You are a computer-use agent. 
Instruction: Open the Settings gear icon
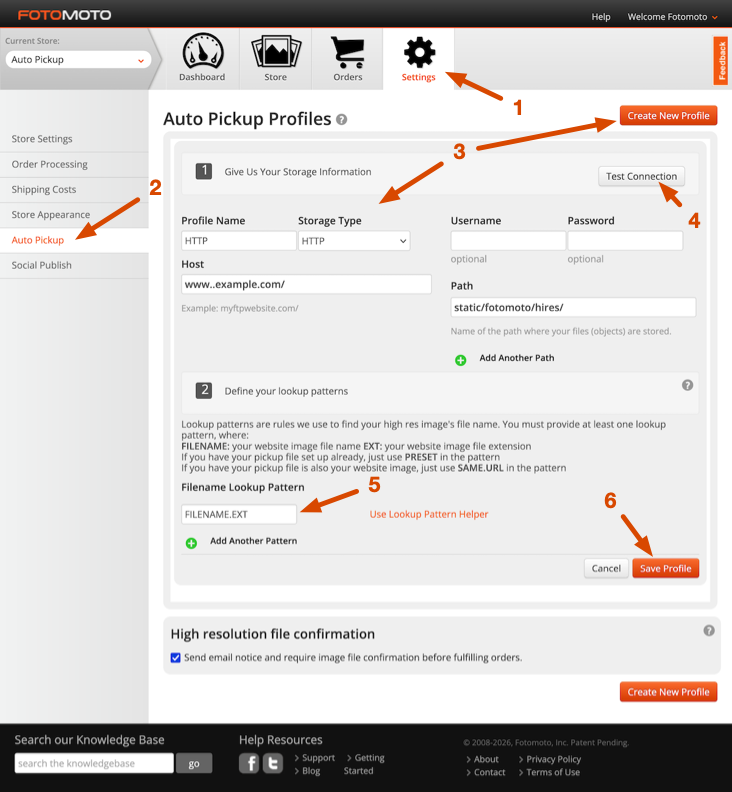point(419,52)
